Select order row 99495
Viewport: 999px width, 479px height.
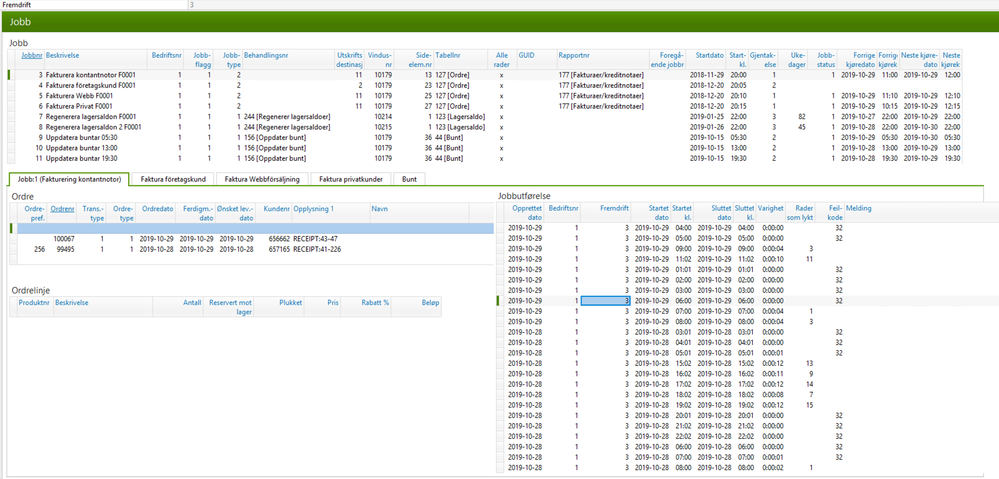[252, 249]
